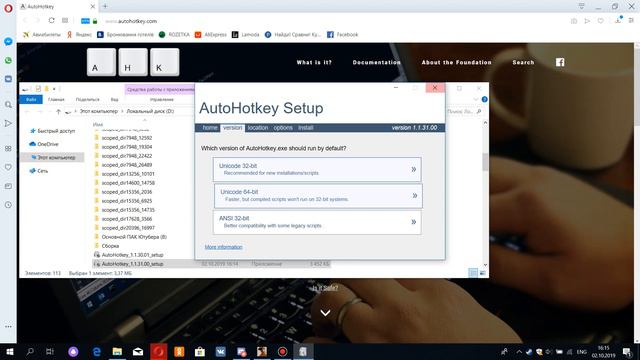Open Windows Start menu
Image resolution: width=640 pixels, height=360 pixels.
(x=10, y=351)
